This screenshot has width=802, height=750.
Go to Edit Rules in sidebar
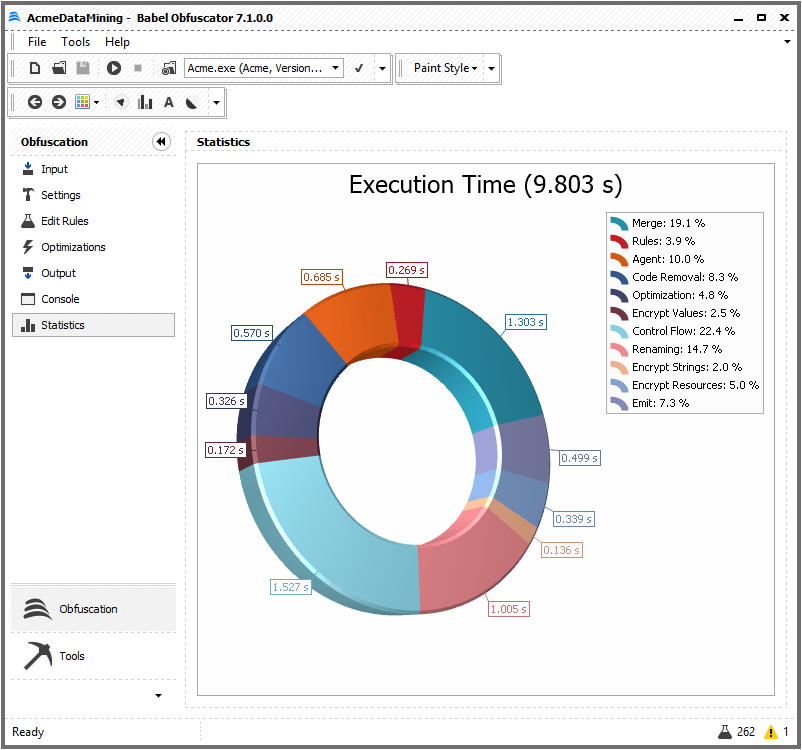(64, 221)
